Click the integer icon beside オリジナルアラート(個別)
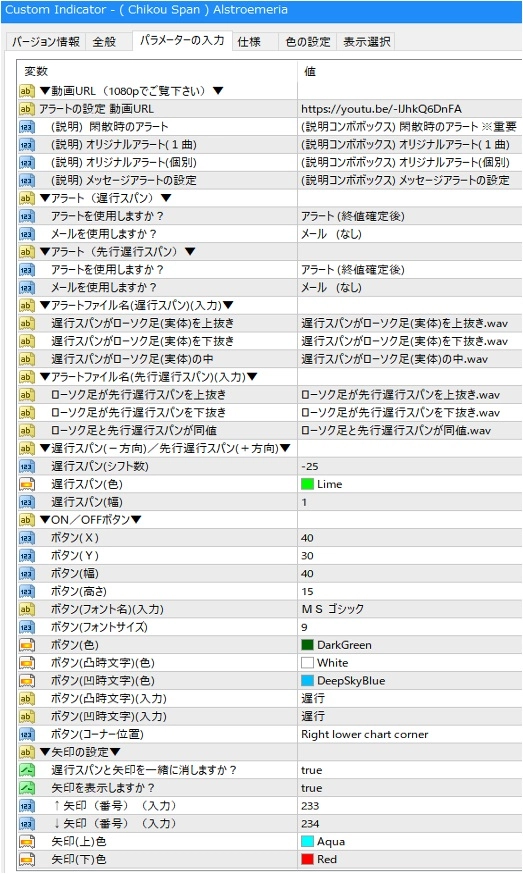This screenshot has width=523, height=874. [27, 162]
